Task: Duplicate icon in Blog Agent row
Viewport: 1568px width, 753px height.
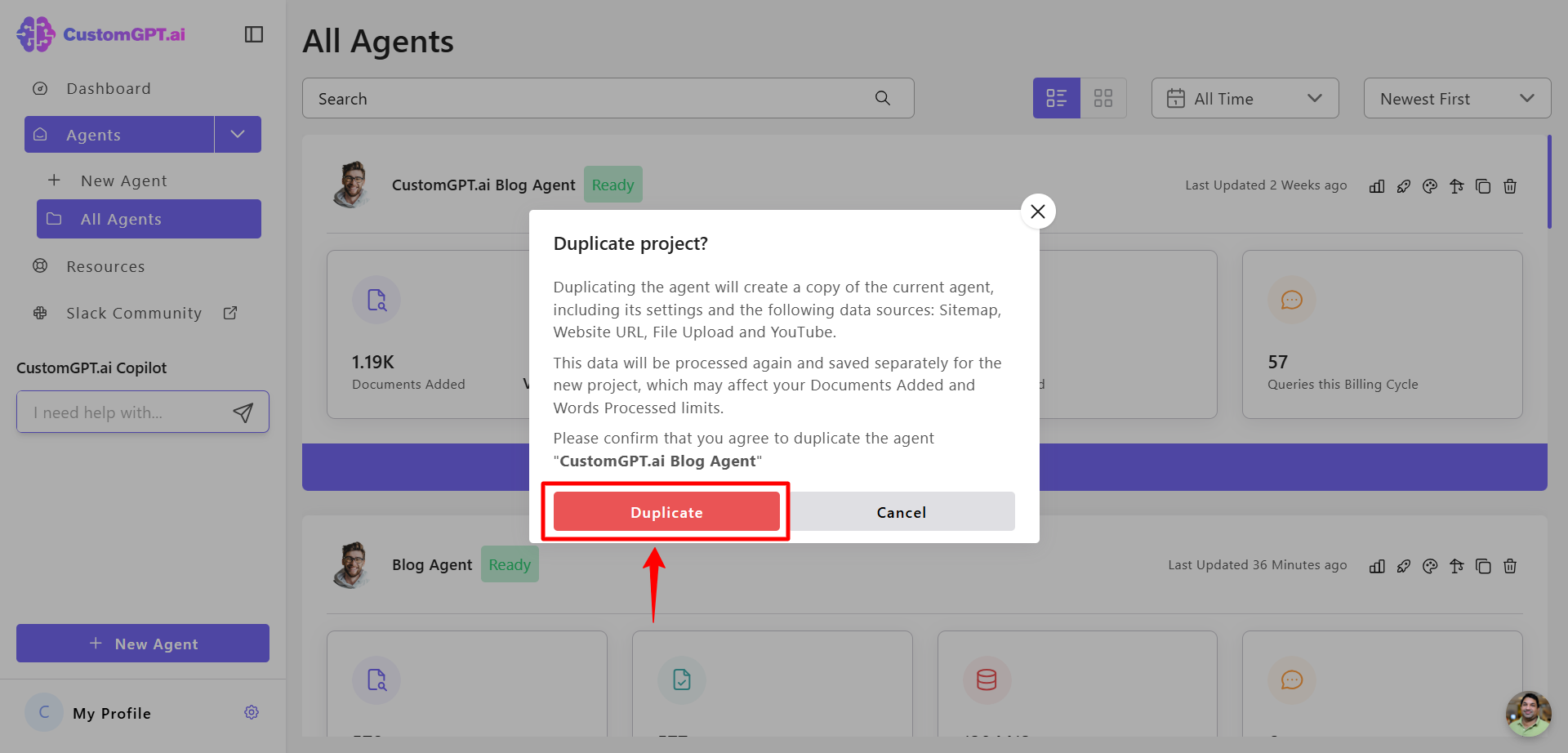Action: [x=1483, y=566]
